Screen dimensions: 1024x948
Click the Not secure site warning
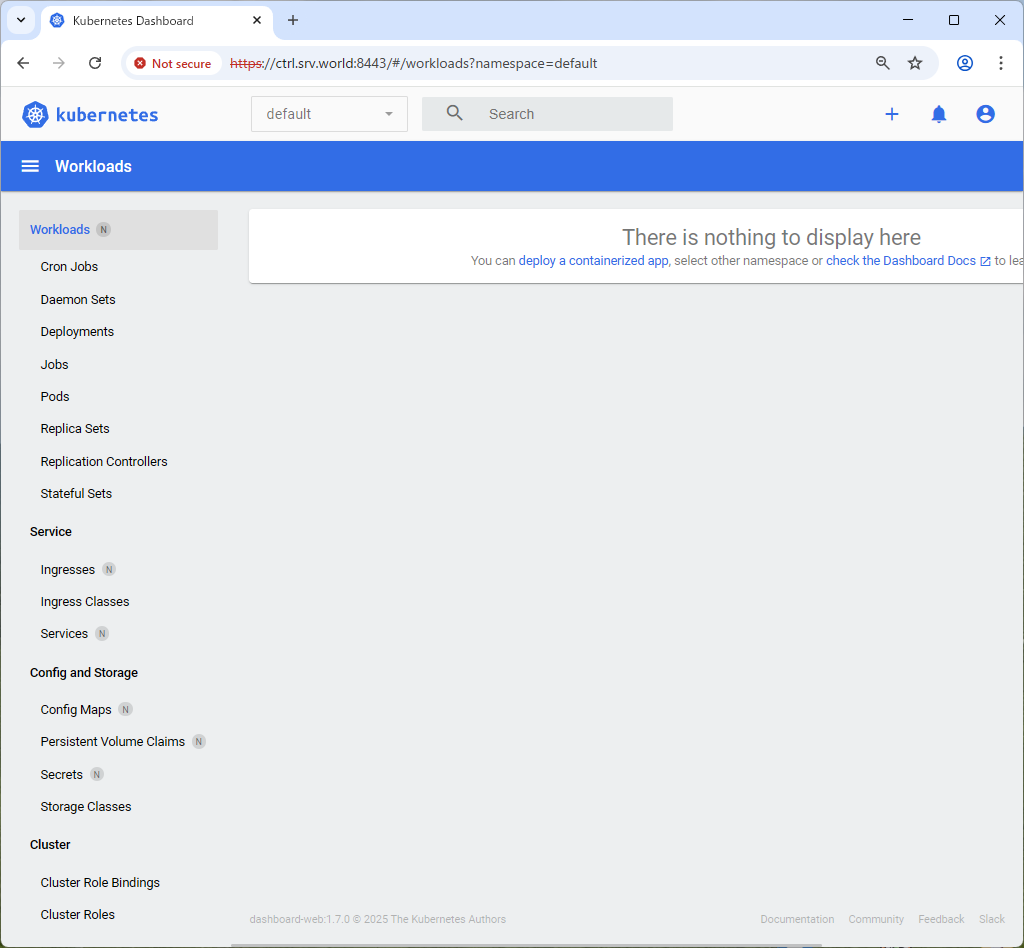(x=173, y=63)
